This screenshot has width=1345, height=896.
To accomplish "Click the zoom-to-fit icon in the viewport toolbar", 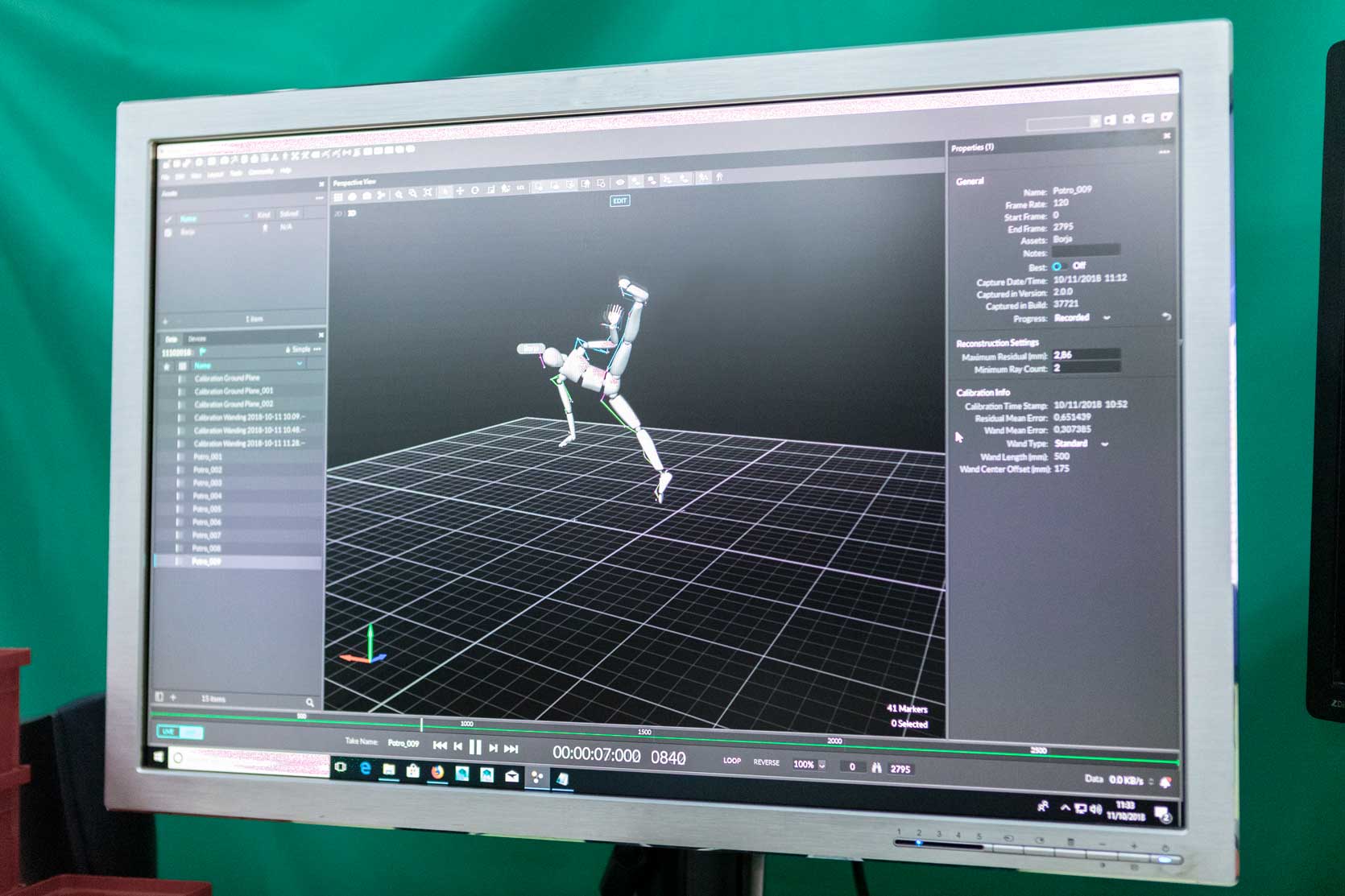I will 428,192.
